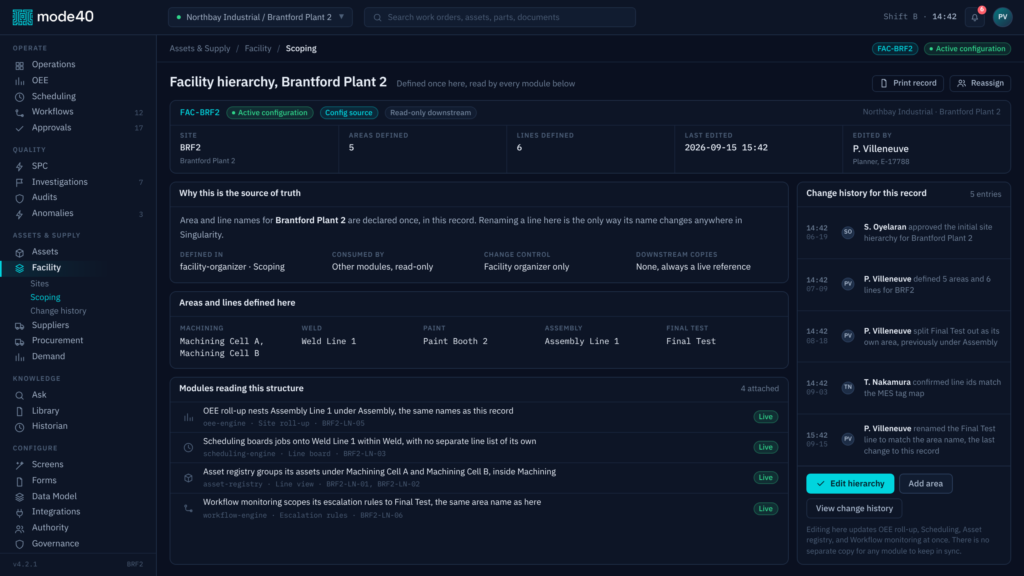Click the Add area button

pos(925,483)
